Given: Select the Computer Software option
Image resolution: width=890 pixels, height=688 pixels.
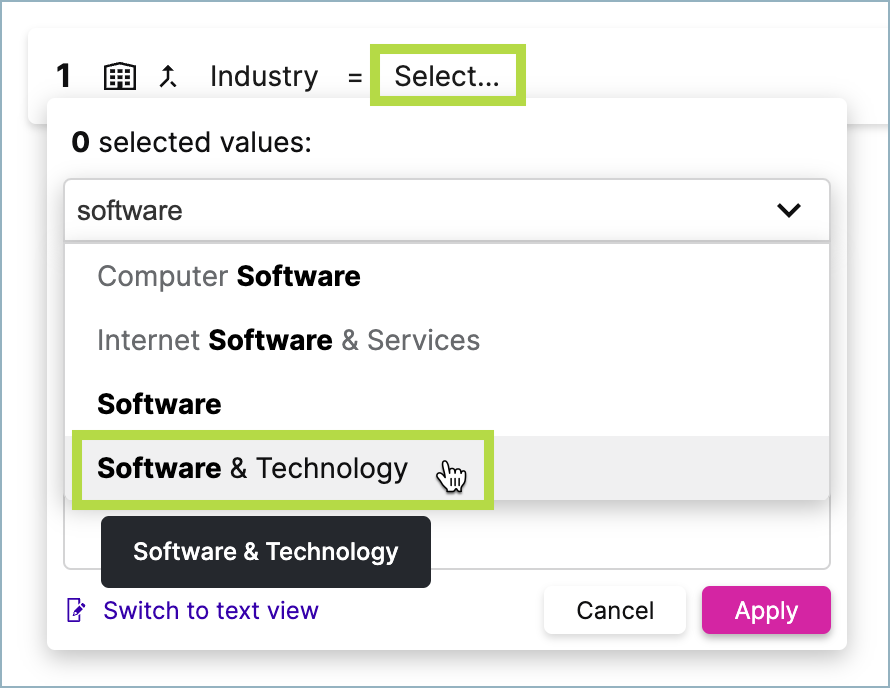Looking at the screenshot, I should click(x=228, y=276).
